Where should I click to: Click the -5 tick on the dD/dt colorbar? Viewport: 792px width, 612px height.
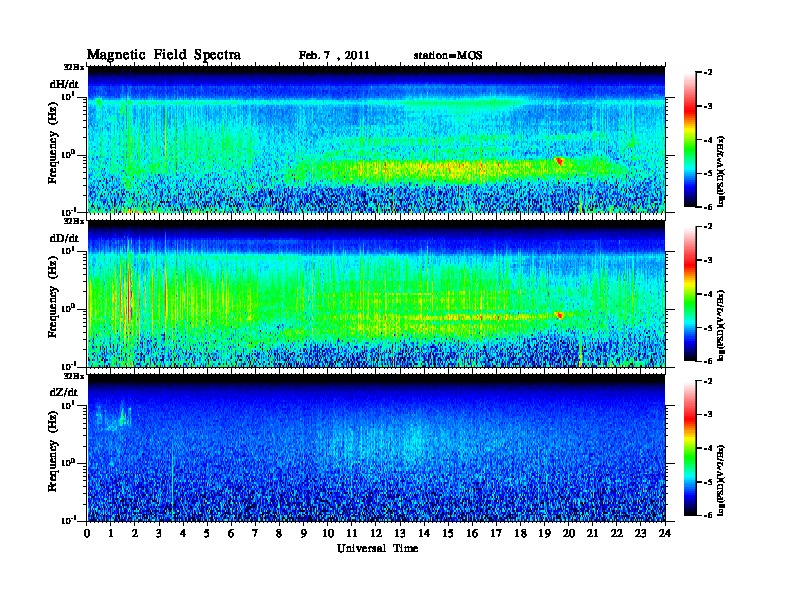coord(708,327)
